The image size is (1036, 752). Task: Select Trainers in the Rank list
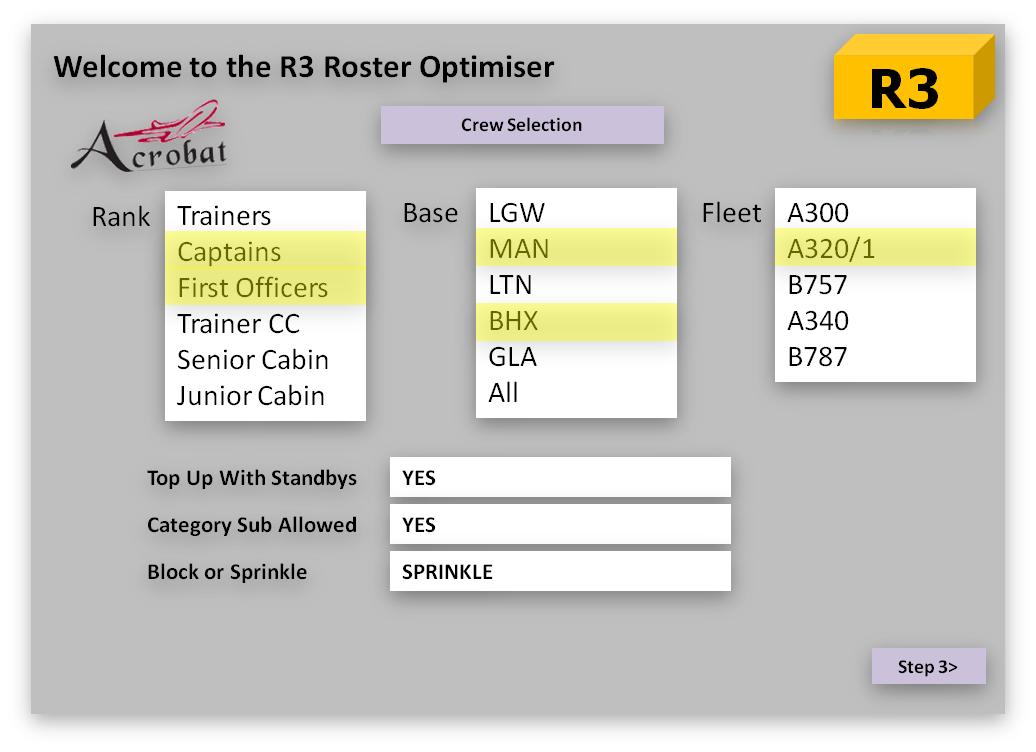224,216
